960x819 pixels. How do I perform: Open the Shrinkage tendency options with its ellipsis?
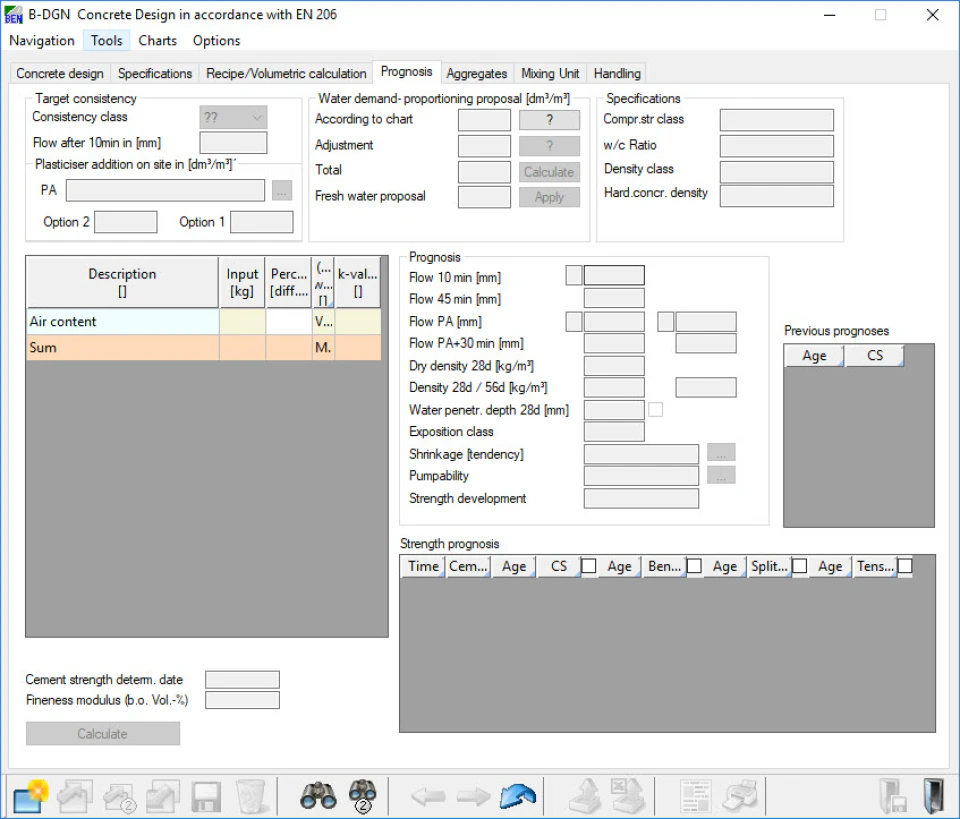pyautogui.click(x=721, y=452)
